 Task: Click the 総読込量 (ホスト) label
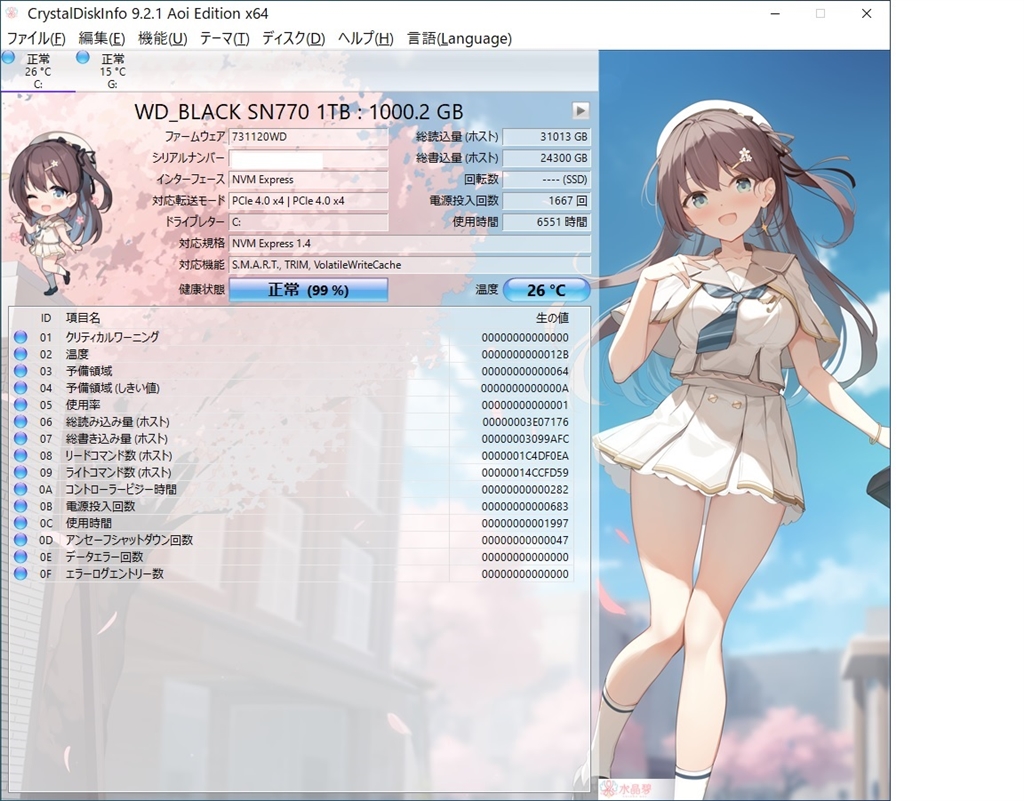pos(457,137)
